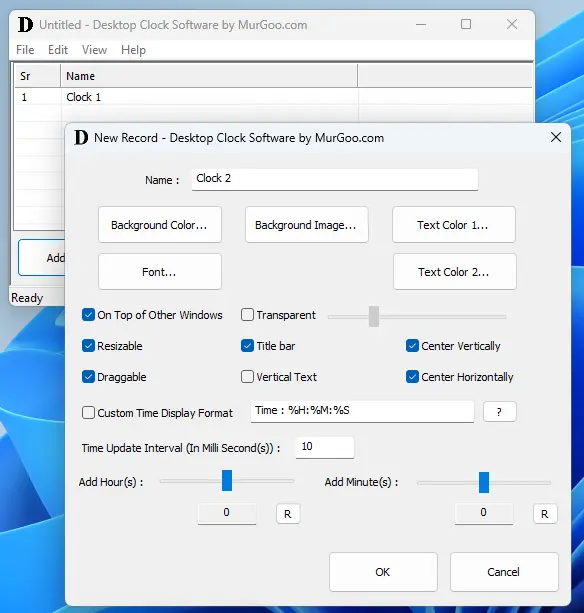Click the Background Image button
Image resolution: width=584 pixels, height=613 pixels.
tap(307, 225)
